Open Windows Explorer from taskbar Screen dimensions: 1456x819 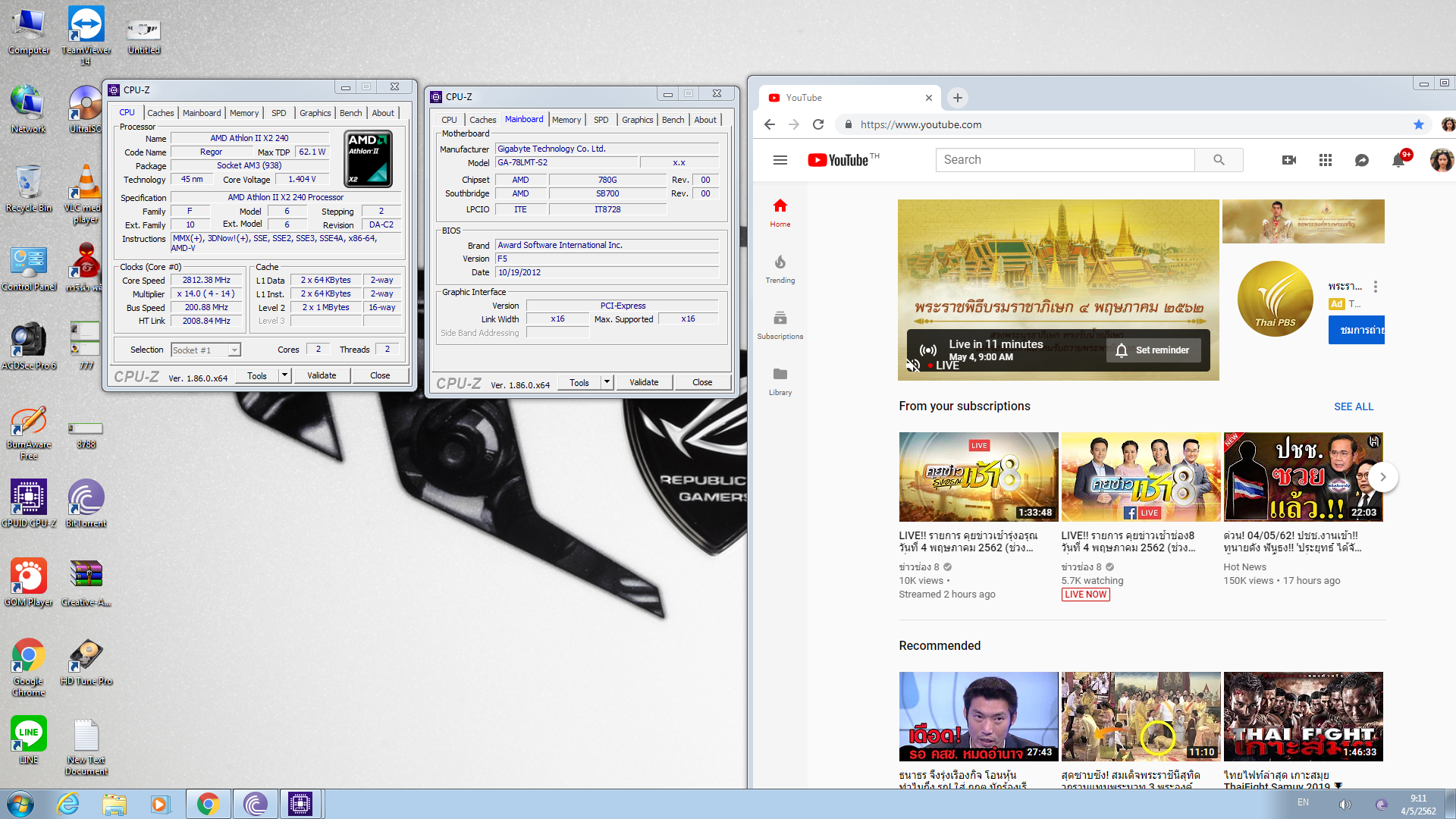click(x=115, y=804)
